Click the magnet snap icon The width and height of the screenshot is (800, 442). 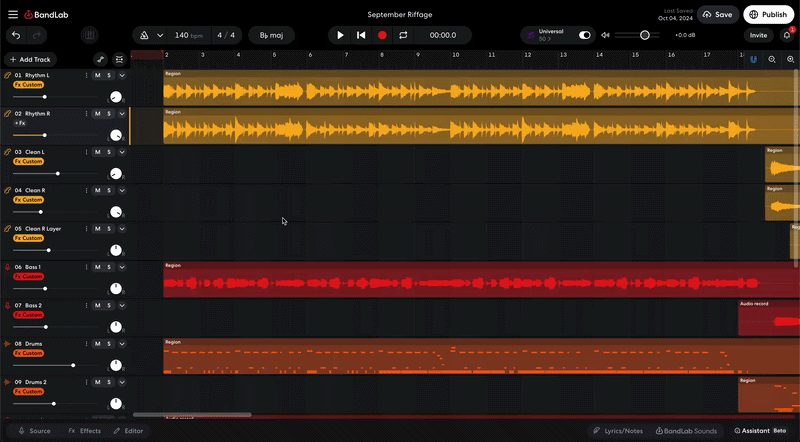(753, 59)
